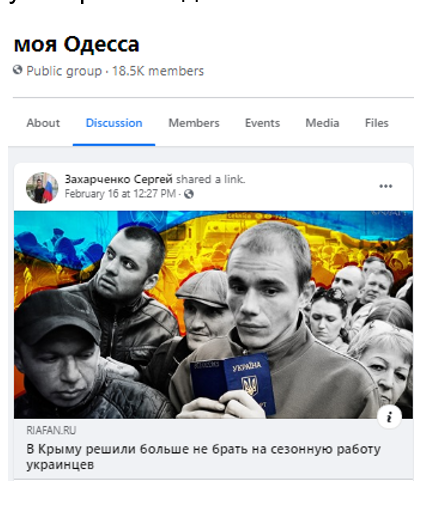The height and width of the screenshot is (518, 423).
Task: Click the link info 'i' icon
Action: click(389, 417)
